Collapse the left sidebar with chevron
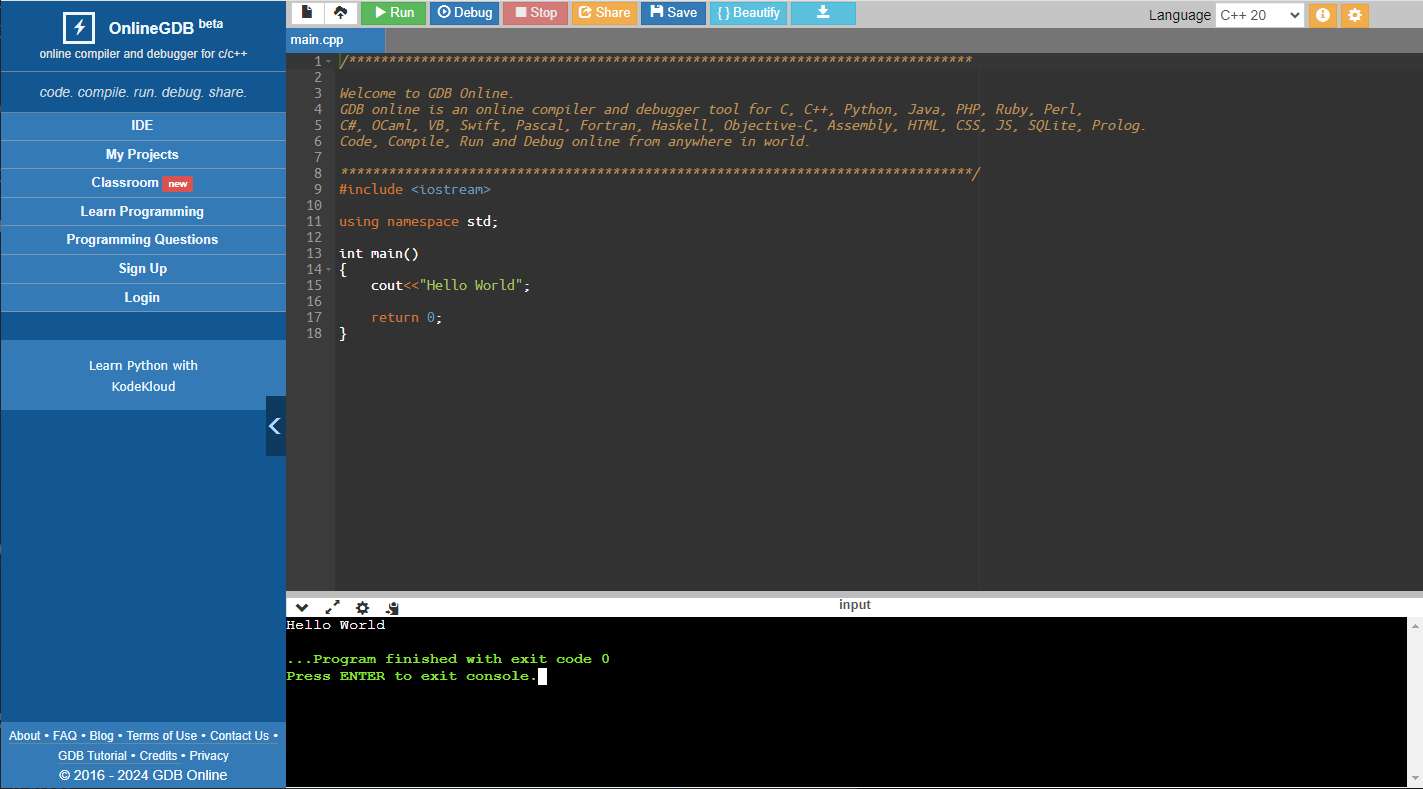The height and width of the screenshot is (789, 1423). pyautogui.click(x=275, y=426)
